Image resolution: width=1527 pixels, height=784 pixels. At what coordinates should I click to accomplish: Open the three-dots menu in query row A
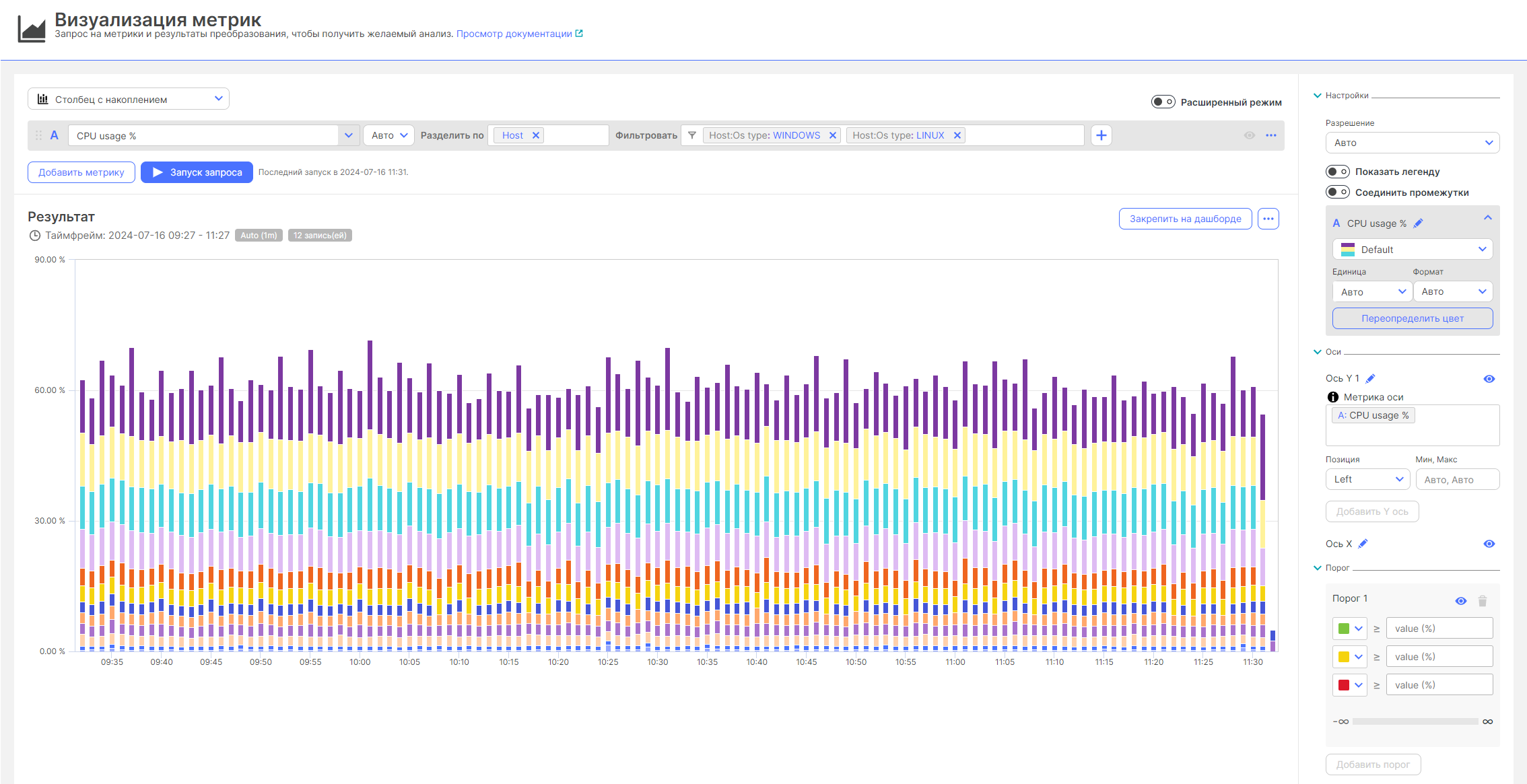coord(1270,135)
